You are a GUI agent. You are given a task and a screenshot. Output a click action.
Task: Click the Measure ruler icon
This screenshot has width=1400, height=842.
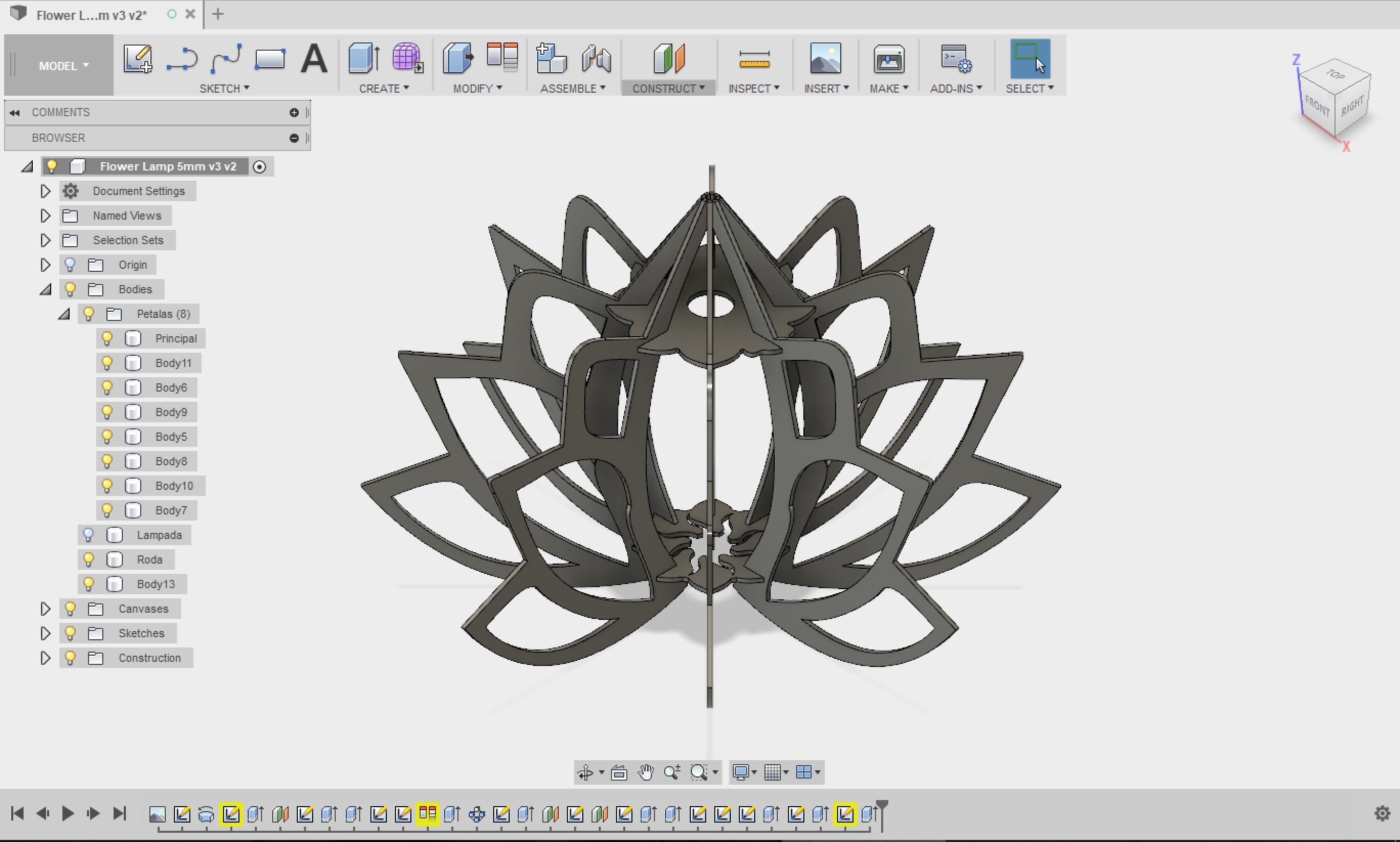pos(754,59)
